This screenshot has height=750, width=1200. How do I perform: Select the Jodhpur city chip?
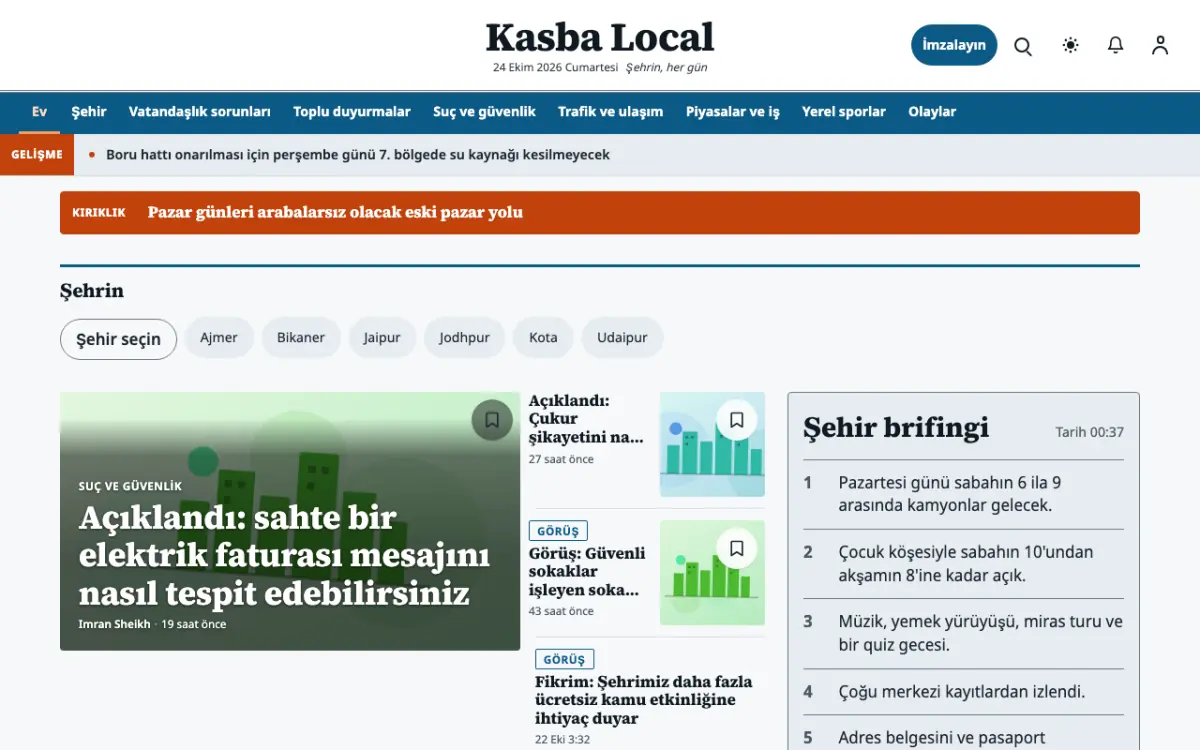tap(465, 338)
